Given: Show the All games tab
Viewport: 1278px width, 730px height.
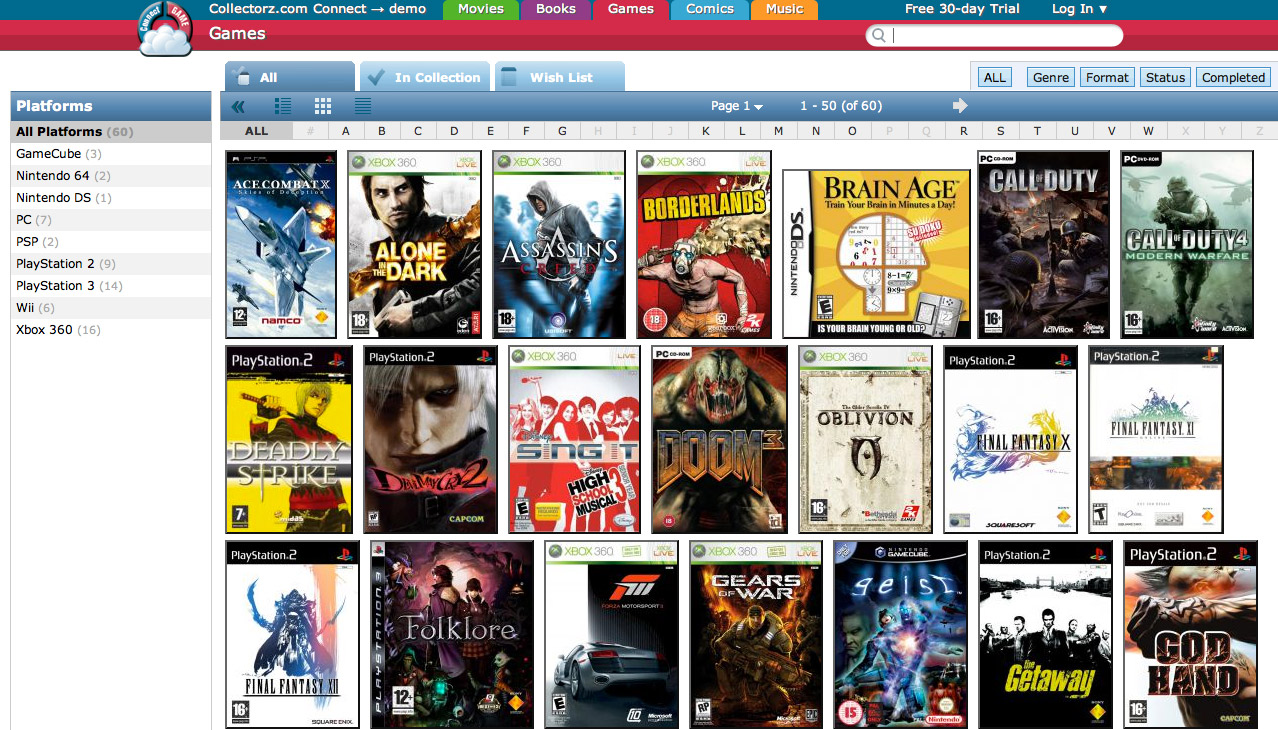Looking at the screenshot, I should point(290,77).
